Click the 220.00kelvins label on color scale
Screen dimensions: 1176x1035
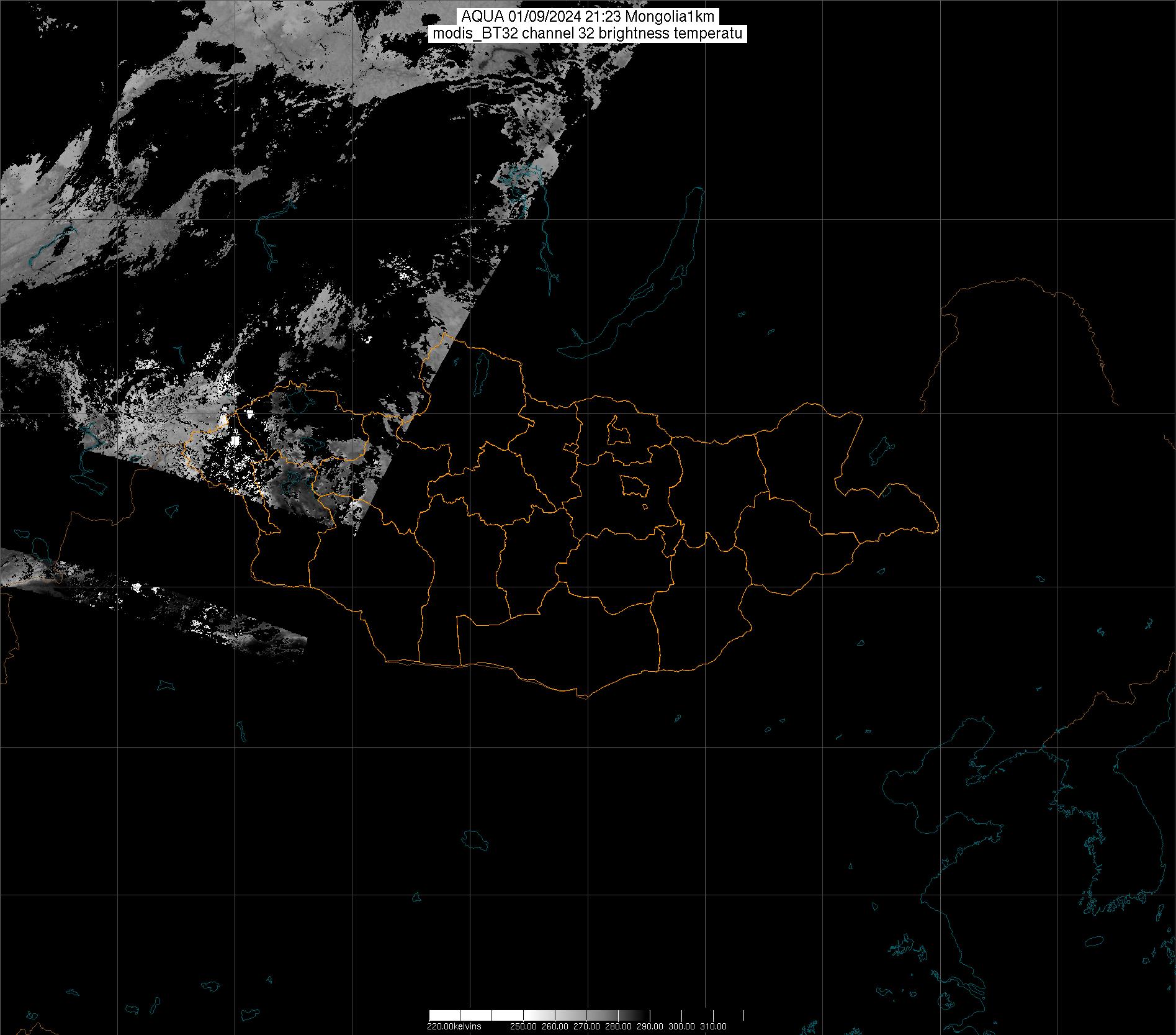(x=454, y=1026)
